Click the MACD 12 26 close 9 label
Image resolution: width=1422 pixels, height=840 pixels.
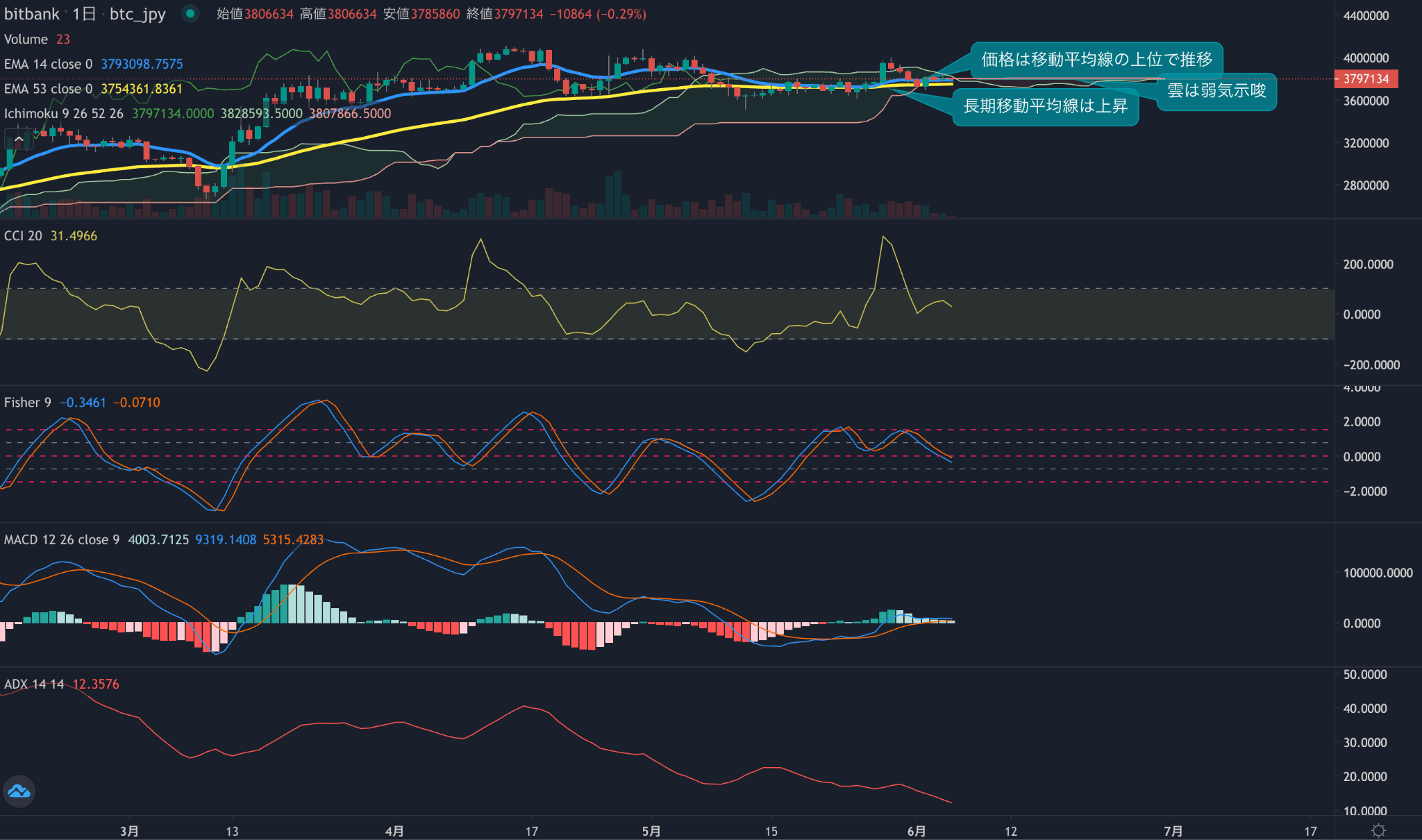pyautogui.click(x=61, y=539)
